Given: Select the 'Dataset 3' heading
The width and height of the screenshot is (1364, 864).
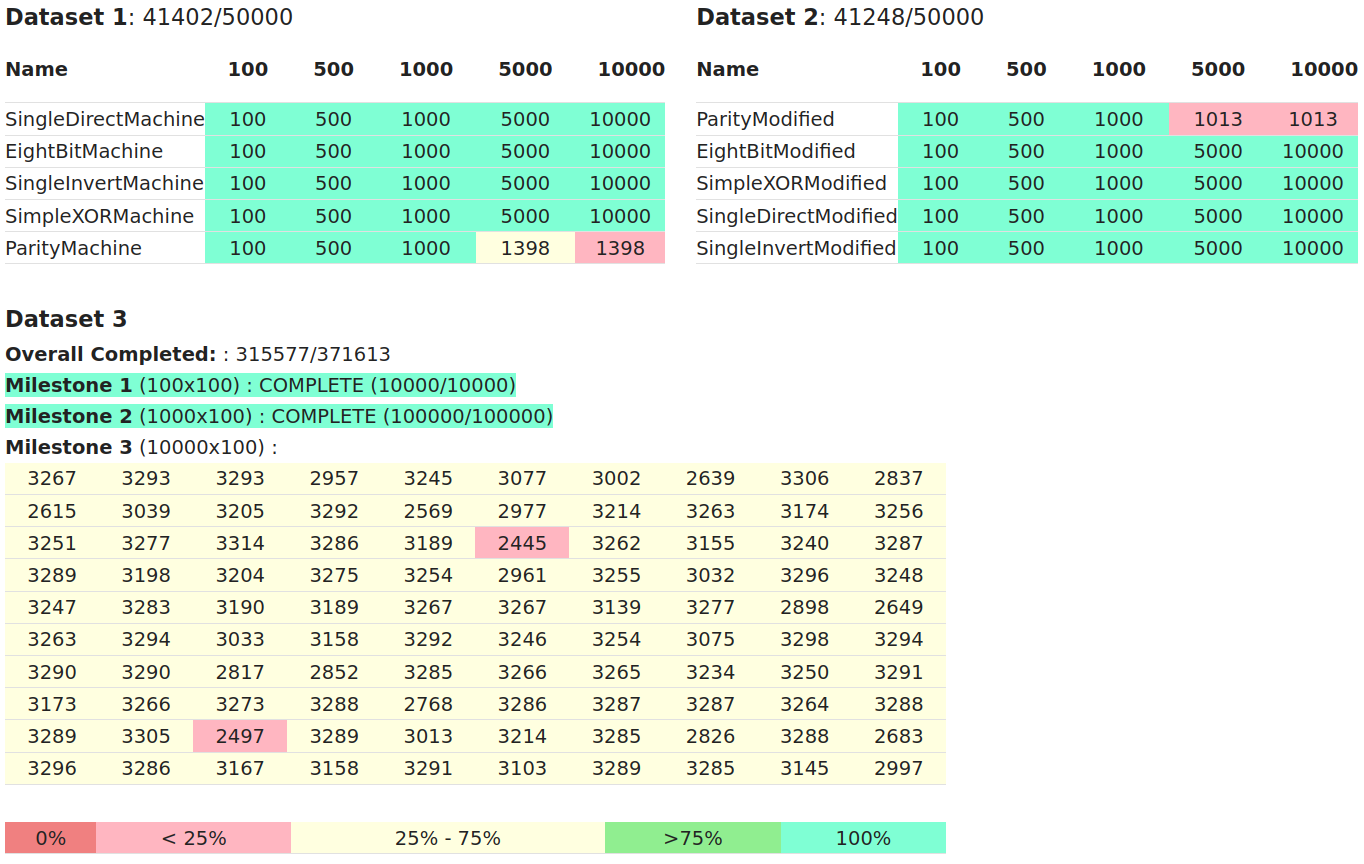Looking at the screenshot, I should (66, 319).
